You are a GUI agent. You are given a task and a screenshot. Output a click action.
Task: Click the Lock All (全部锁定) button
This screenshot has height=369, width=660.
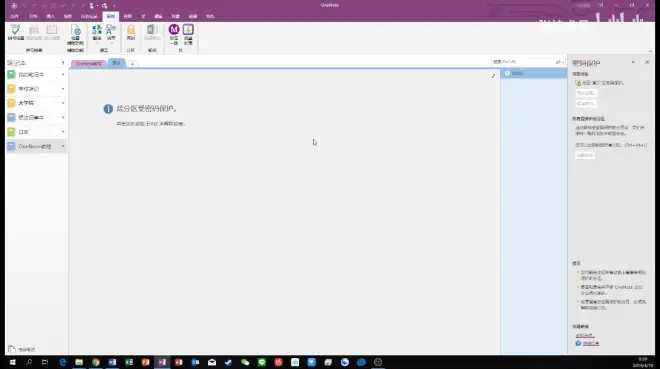coord(585,155)
